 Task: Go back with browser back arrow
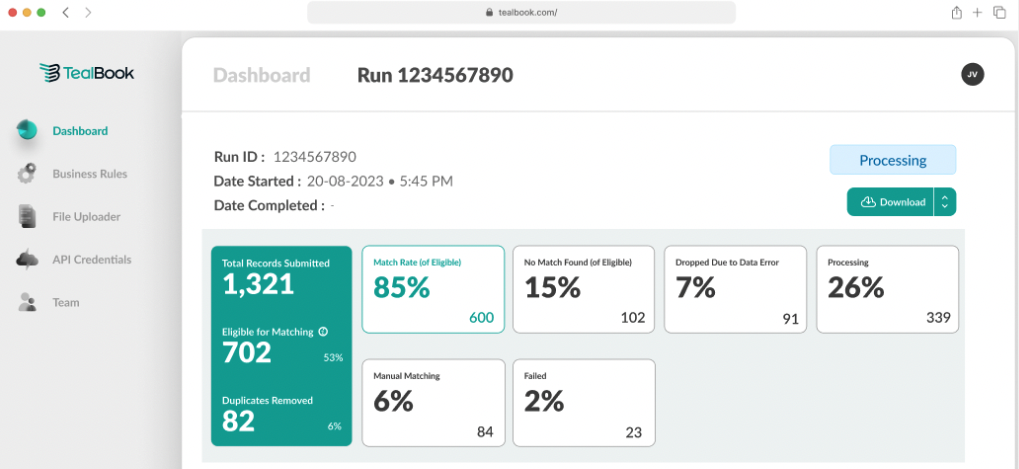point(66,12)
